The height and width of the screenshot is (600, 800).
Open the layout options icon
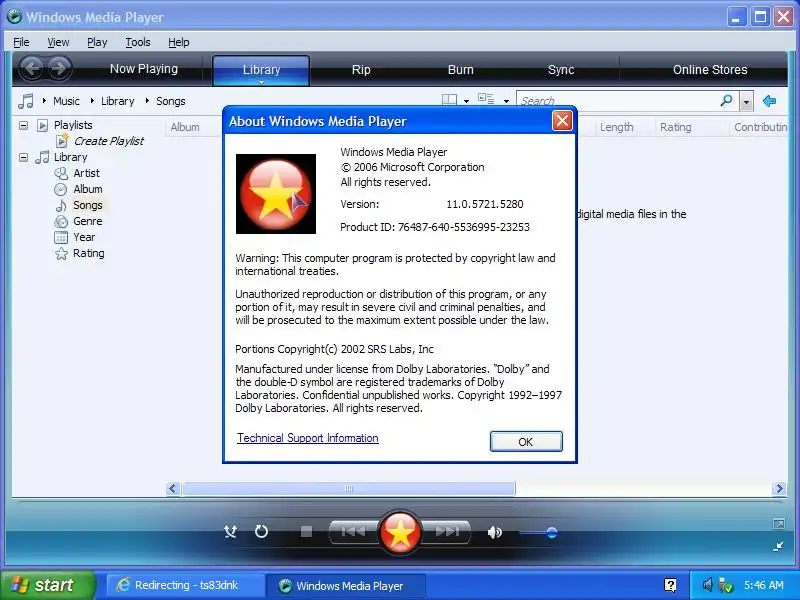(449, 101)
